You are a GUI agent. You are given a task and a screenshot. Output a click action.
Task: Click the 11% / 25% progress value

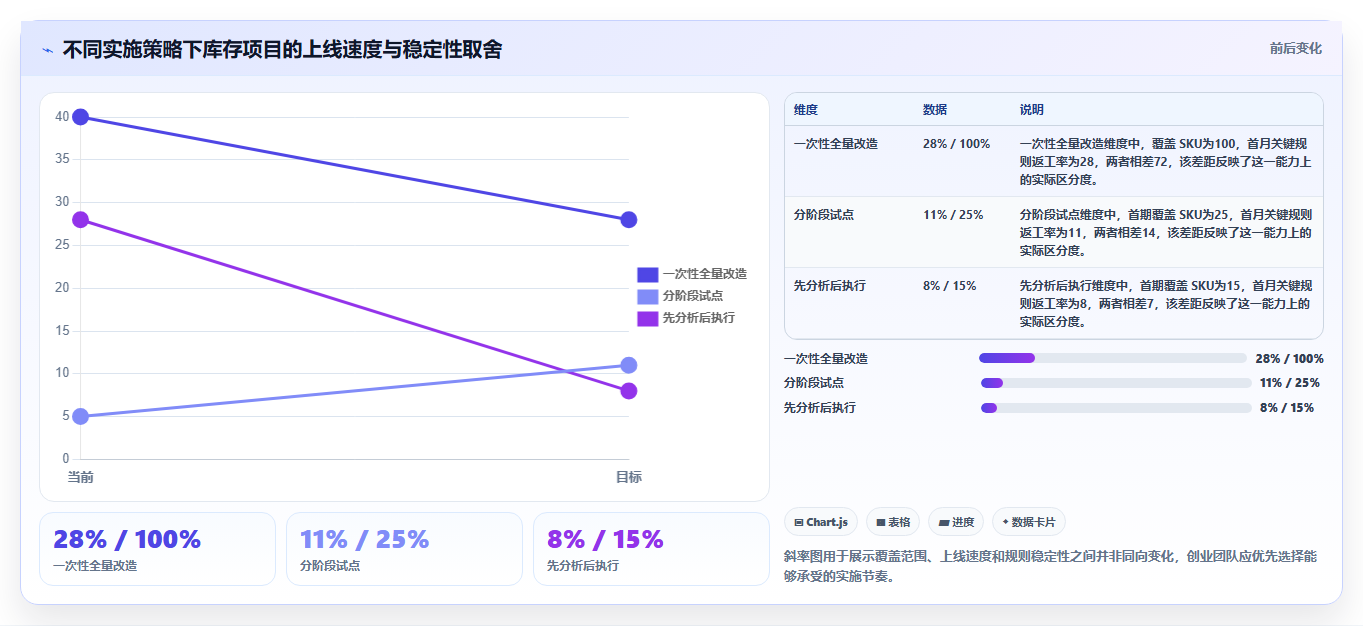(x=1290, y=383)
